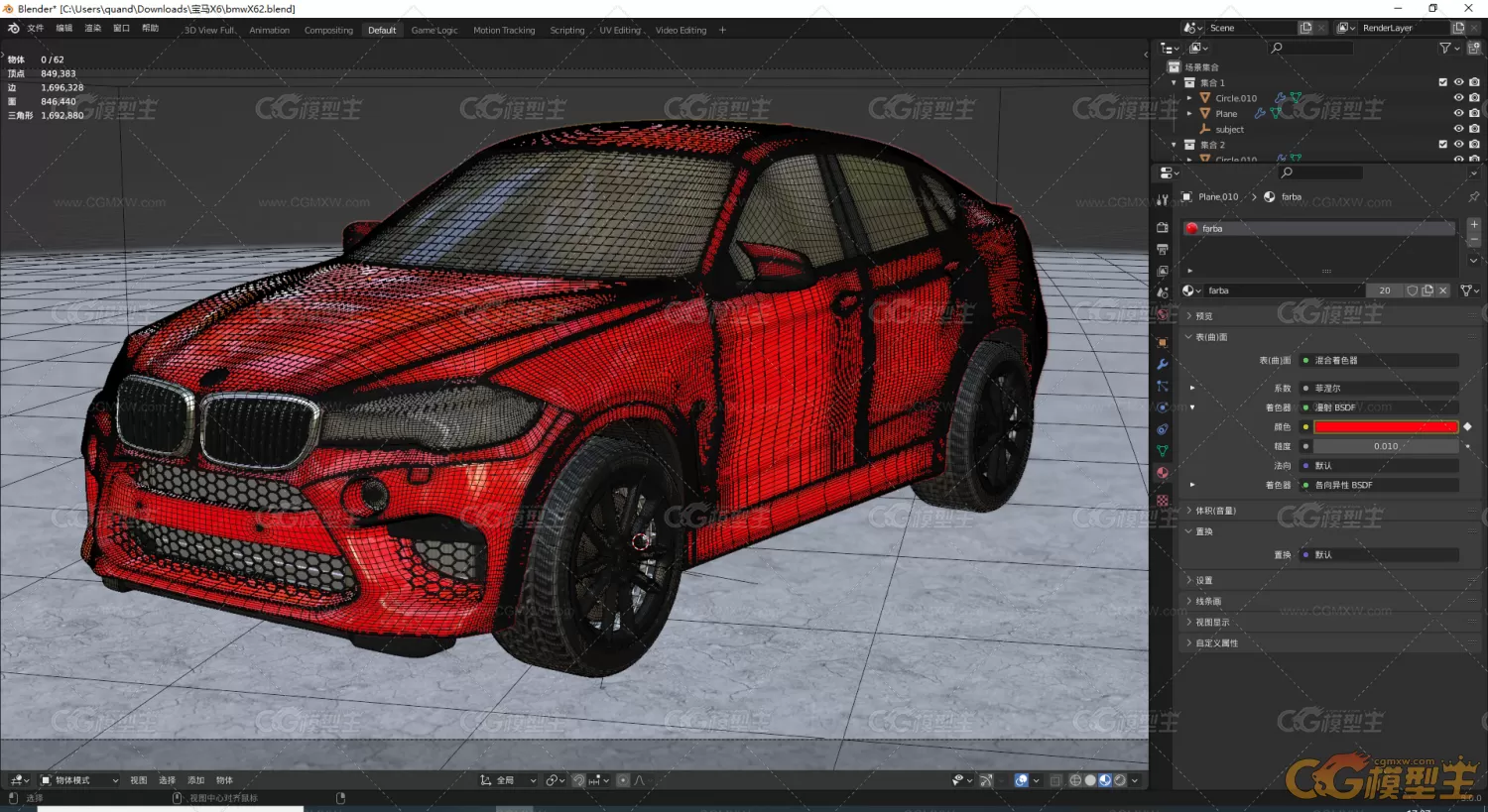Viewport: 1488px width, 812px height.
Task: Switch to the Compositing workspace tab
Action: [x=328, y=30]
